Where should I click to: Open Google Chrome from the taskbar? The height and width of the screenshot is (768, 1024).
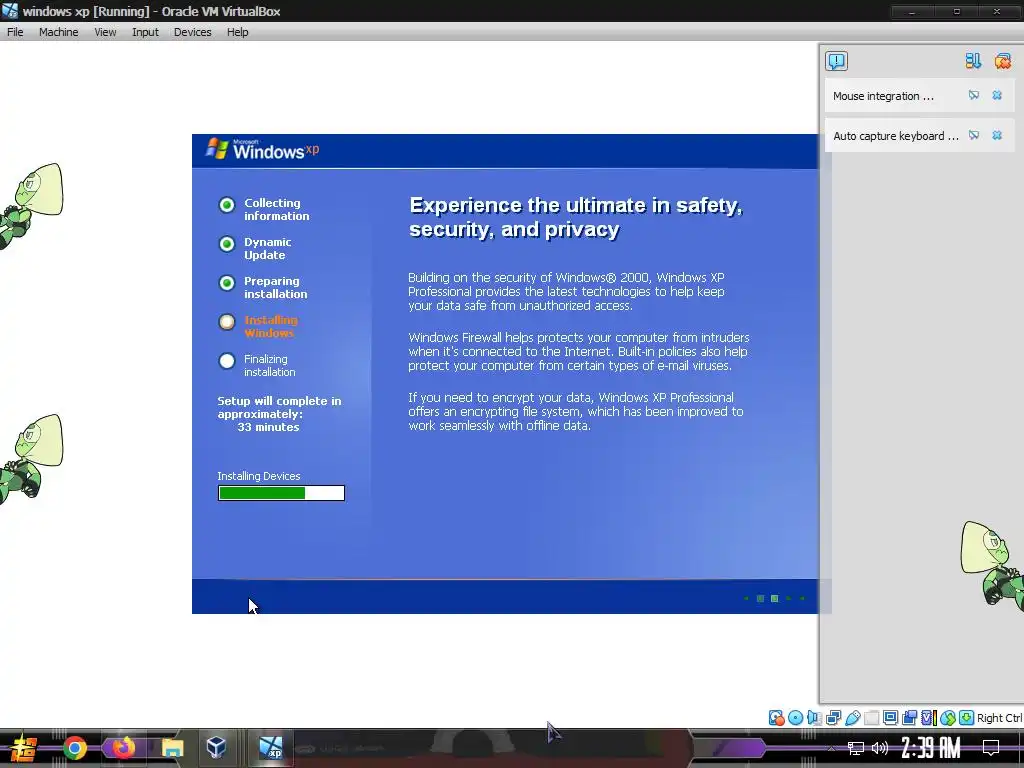pos(75,748)
